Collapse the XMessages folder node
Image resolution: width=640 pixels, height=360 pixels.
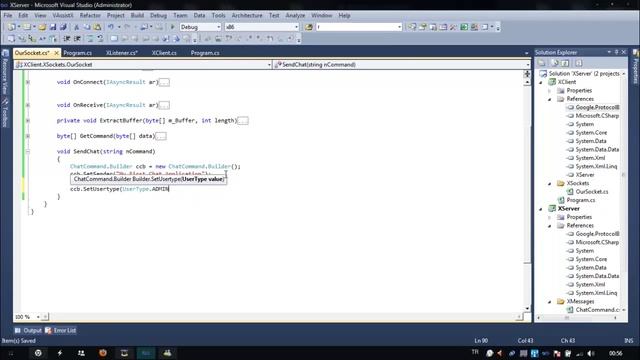coord(549,302)
